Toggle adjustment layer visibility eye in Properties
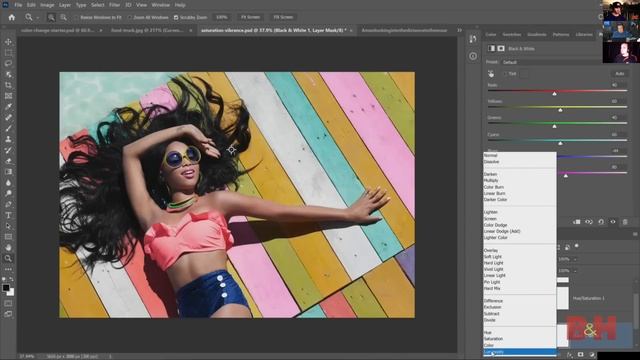640x360 pixels. (613, 222)
